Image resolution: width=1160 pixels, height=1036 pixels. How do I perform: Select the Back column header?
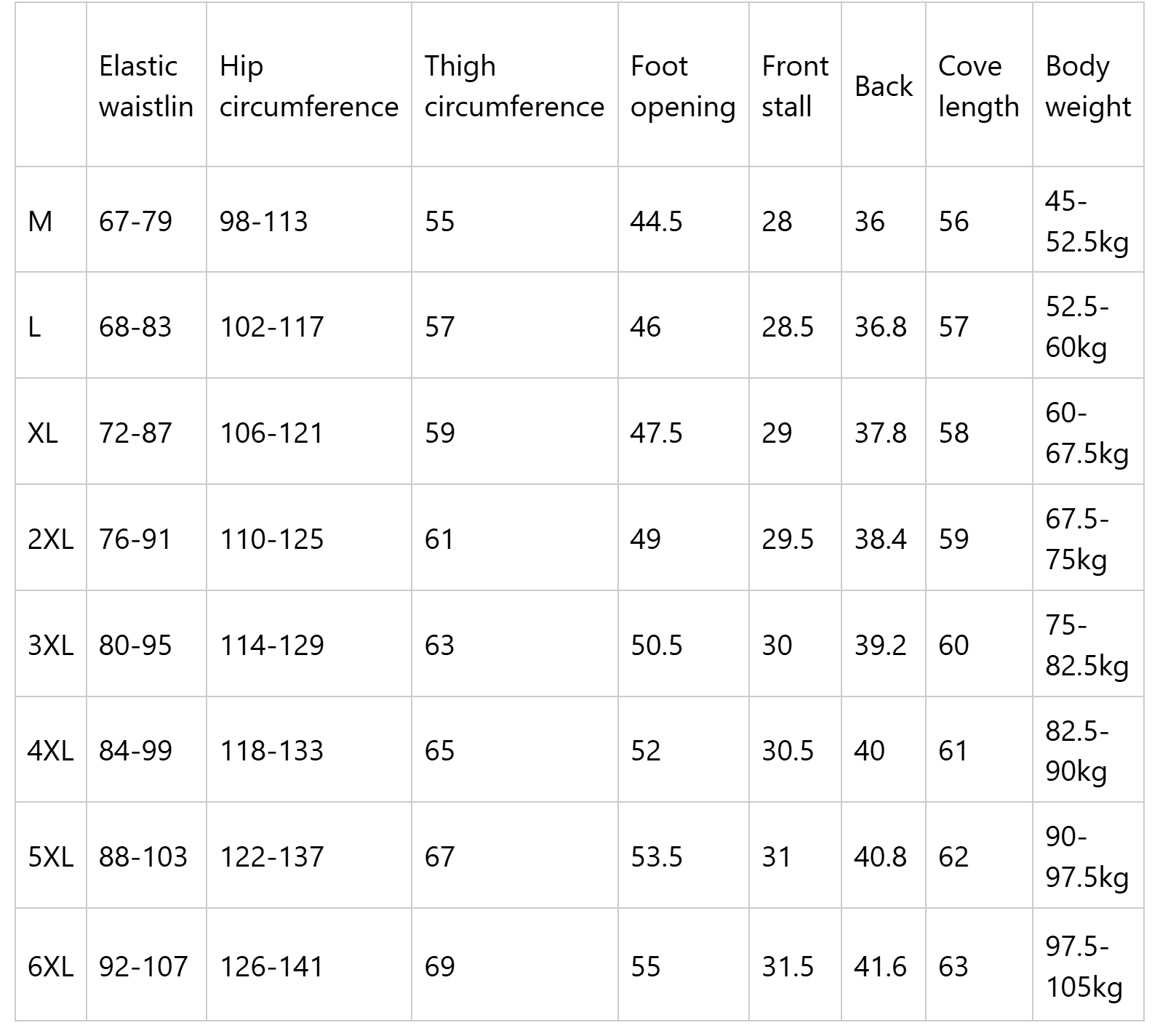coord(883,86)
